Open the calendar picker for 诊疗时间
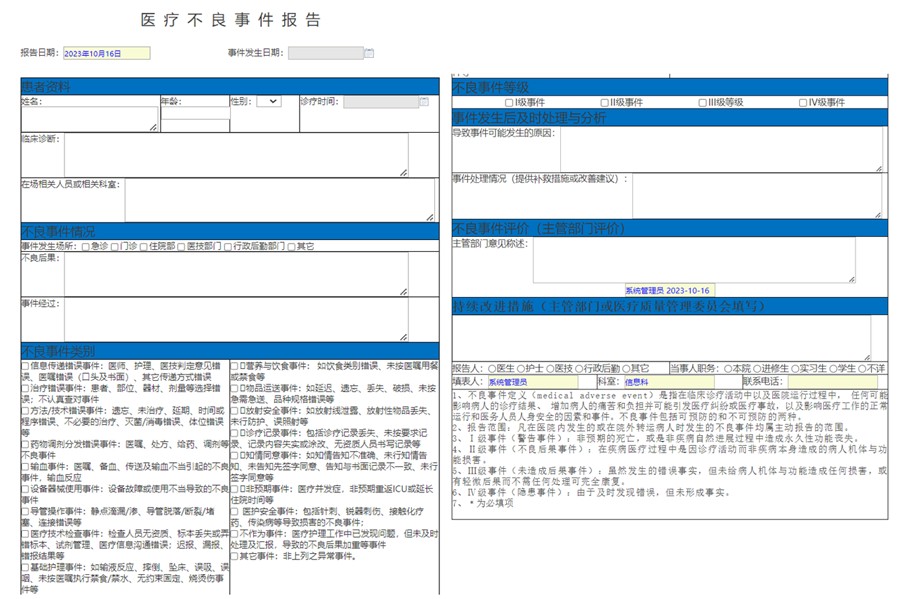Image resolution: width=899 pixels, height=599 pixels. 424,102
